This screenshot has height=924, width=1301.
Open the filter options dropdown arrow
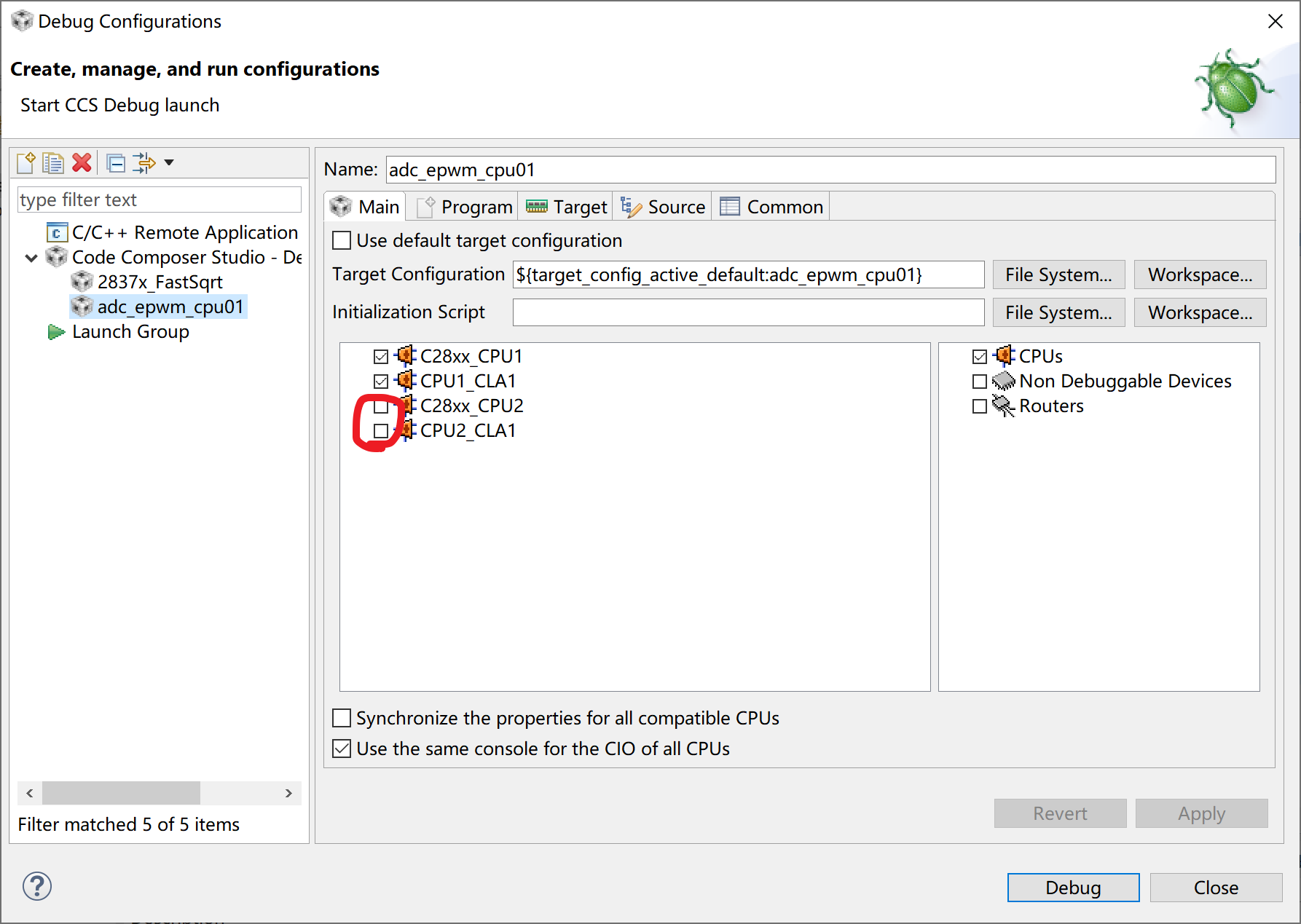point(169,162)
